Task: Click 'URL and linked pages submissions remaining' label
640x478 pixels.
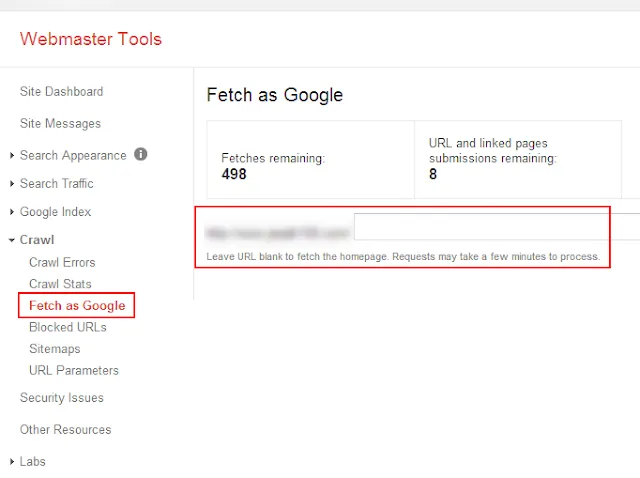Action: 493,151
